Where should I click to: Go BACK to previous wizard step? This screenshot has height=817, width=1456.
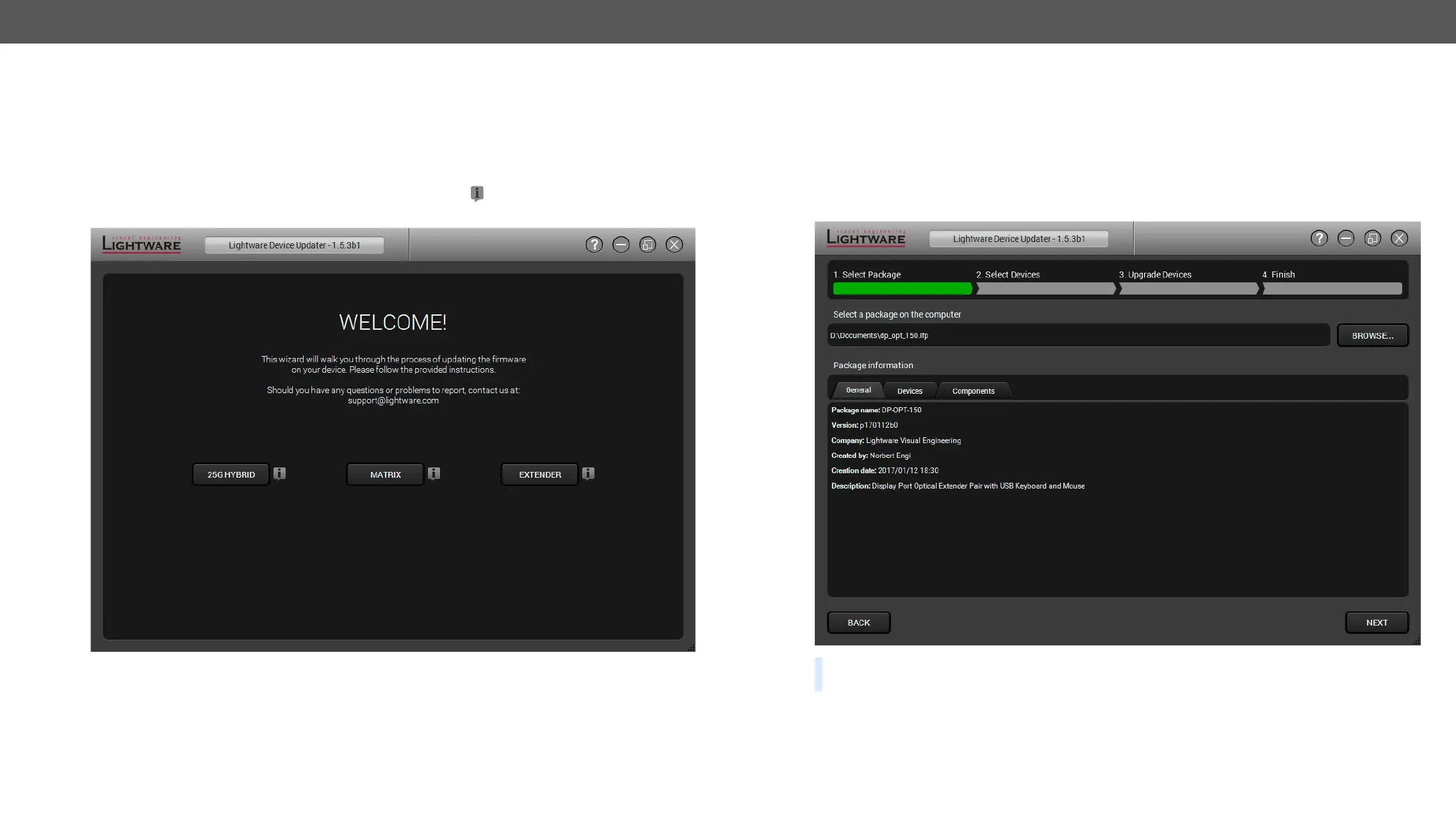[x=859, y=622]
